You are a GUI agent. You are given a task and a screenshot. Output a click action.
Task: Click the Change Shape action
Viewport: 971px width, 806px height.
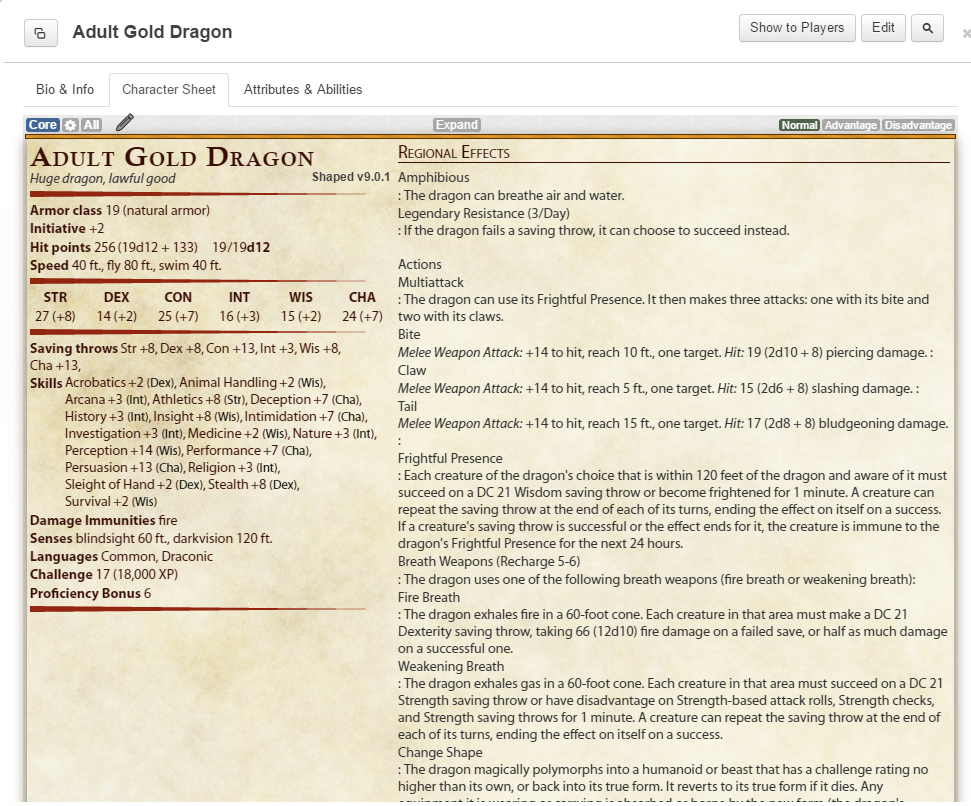pyautogui.click(x=440, y=753)
